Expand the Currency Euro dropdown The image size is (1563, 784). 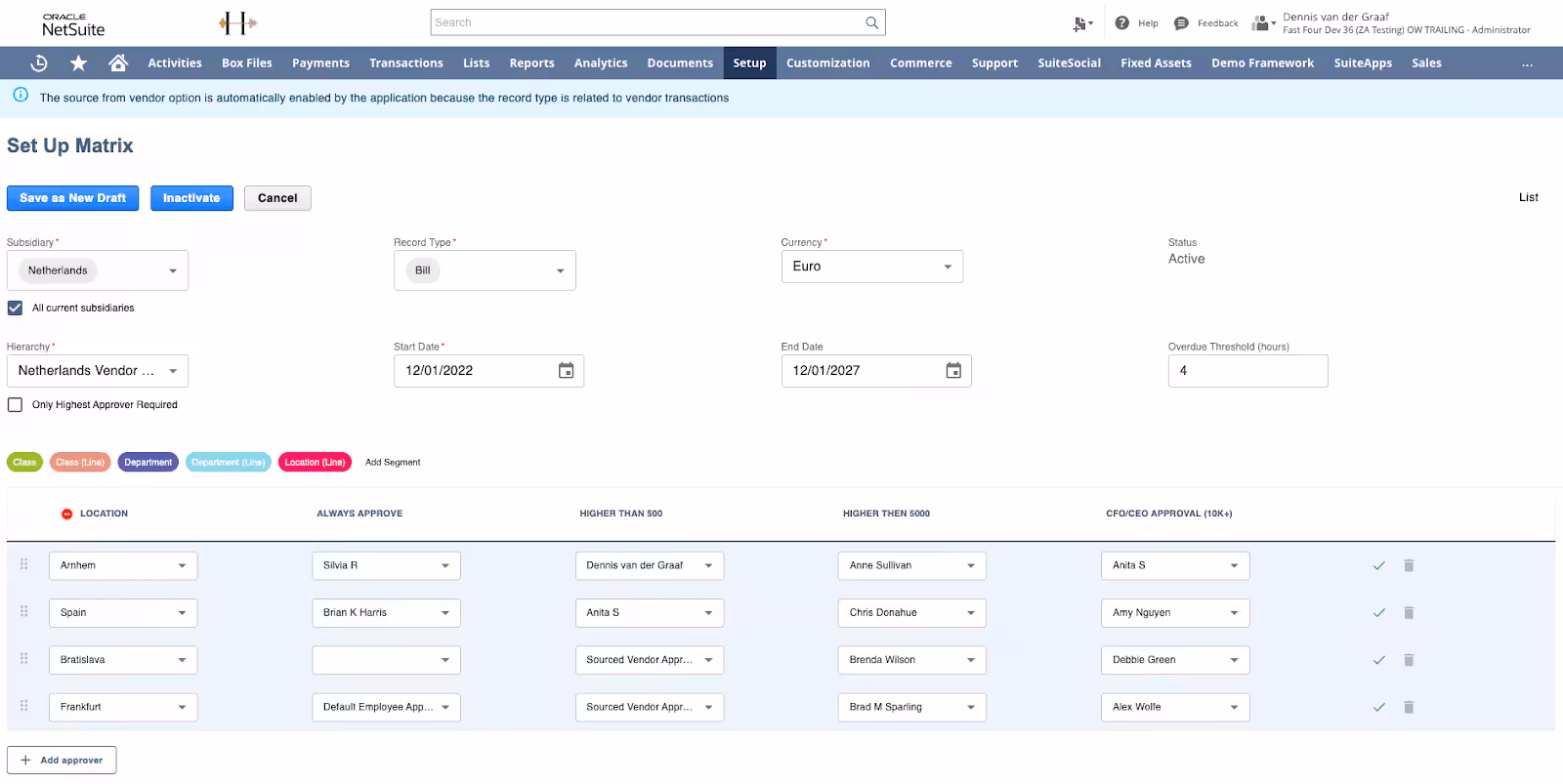point(871,267)
